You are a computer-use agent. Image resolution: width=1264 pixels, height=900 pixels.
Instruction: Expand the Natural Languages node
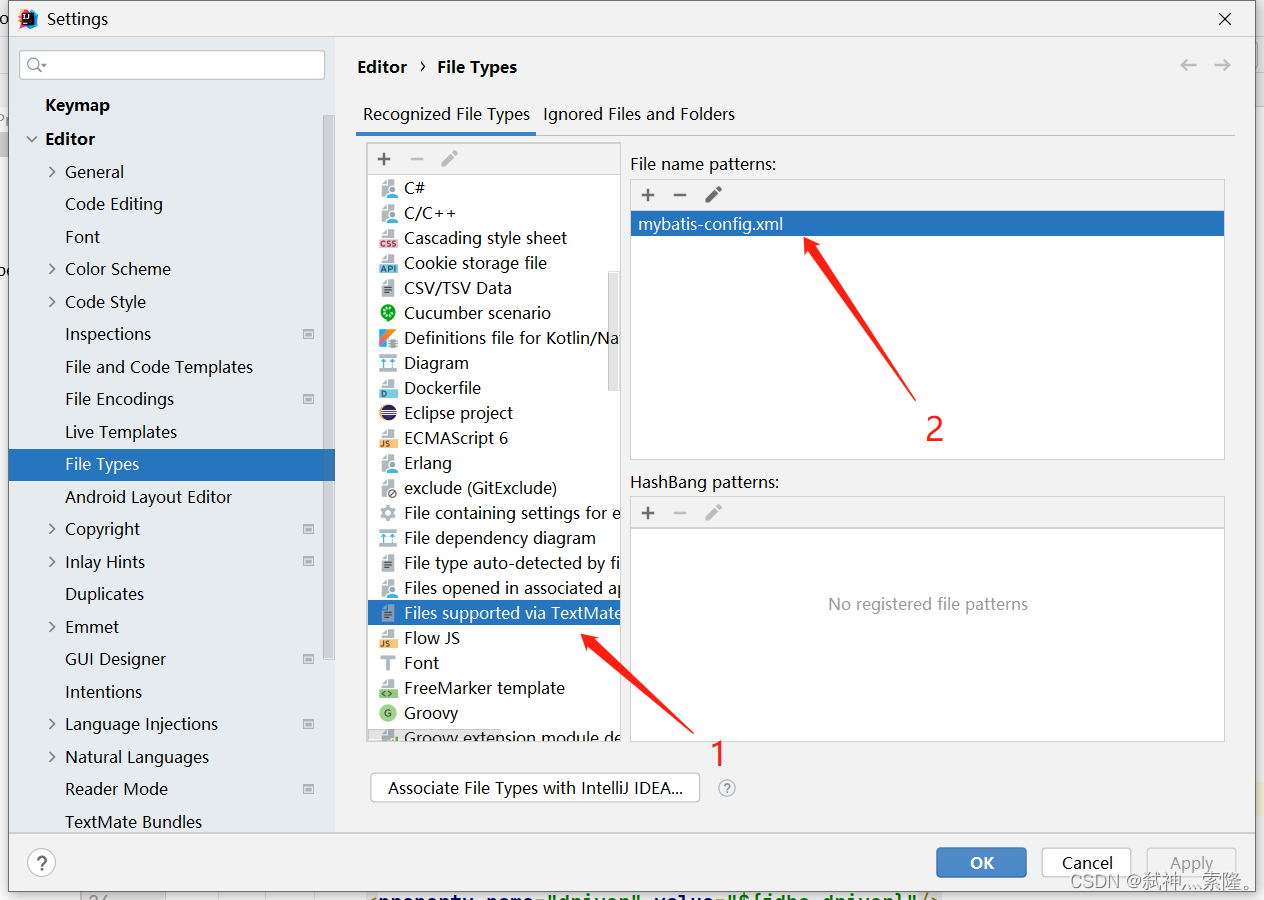[x=52, y=757]
